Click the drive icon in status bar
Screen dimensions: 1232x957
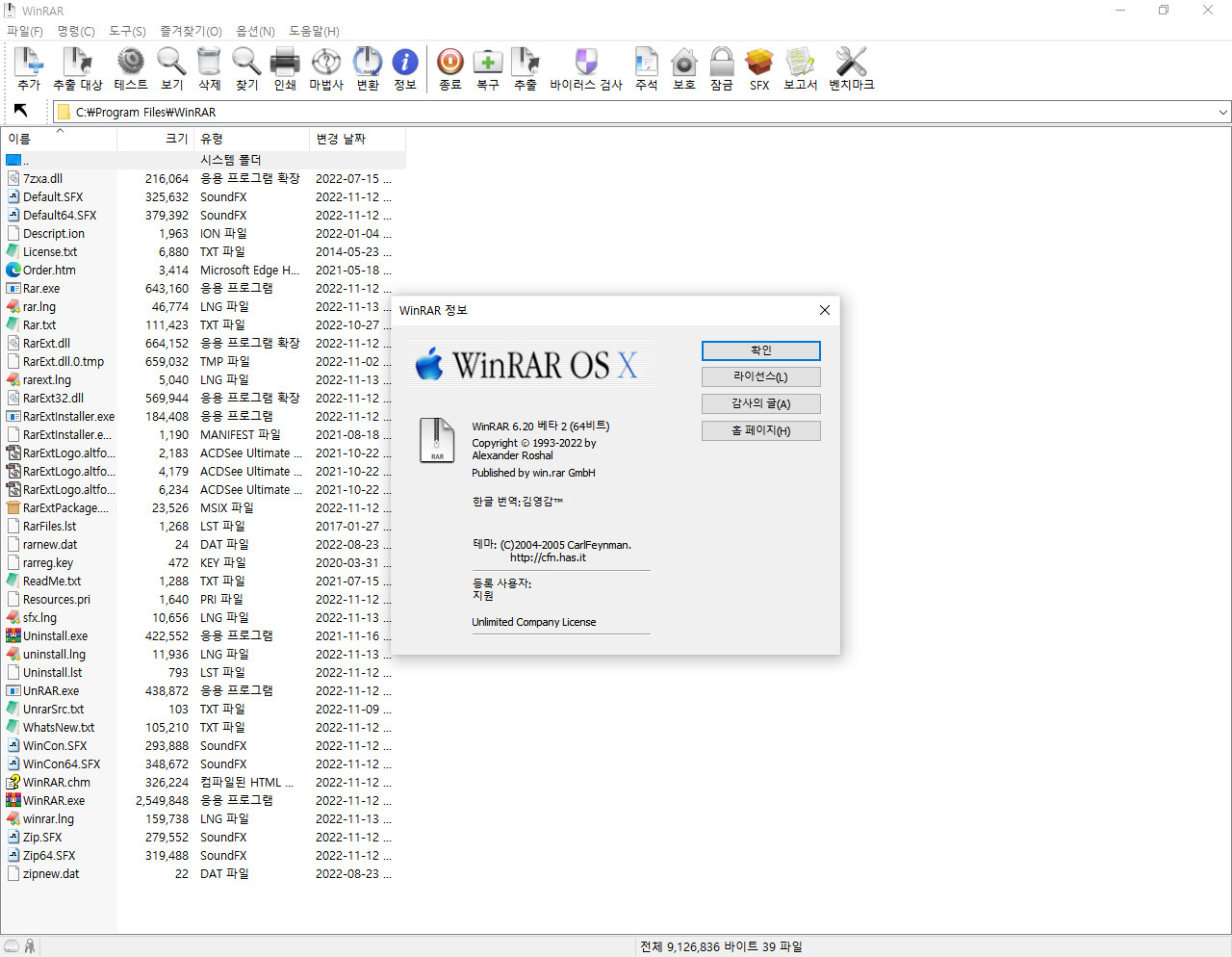coord(12,946)
